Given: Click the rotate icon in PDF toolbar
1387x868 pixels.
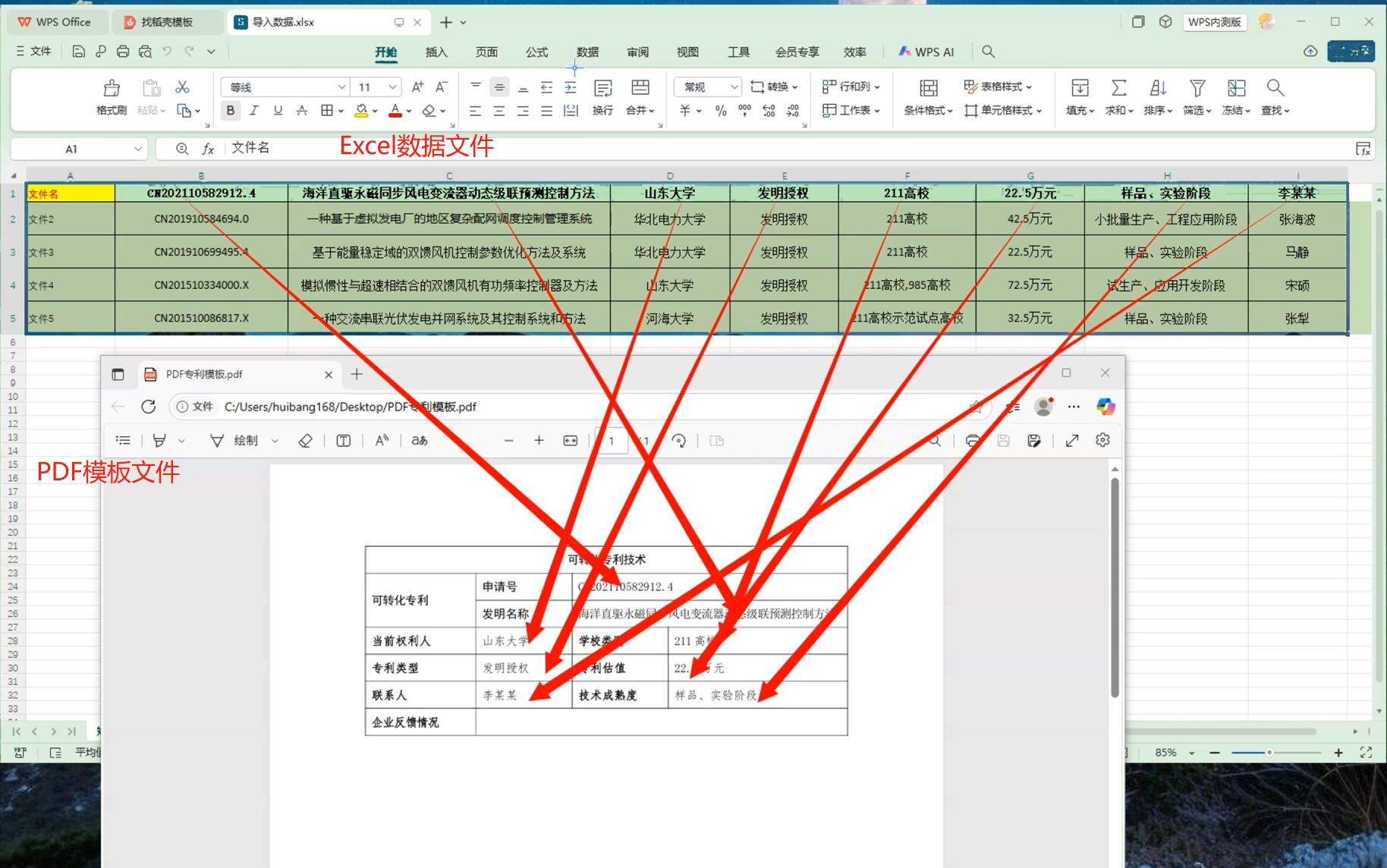Looking at the screenshot, I should coord(679,441).
